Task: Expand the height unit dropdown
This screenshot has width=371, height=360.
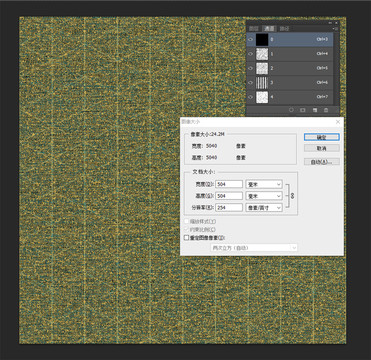Action: coord(264,196)
